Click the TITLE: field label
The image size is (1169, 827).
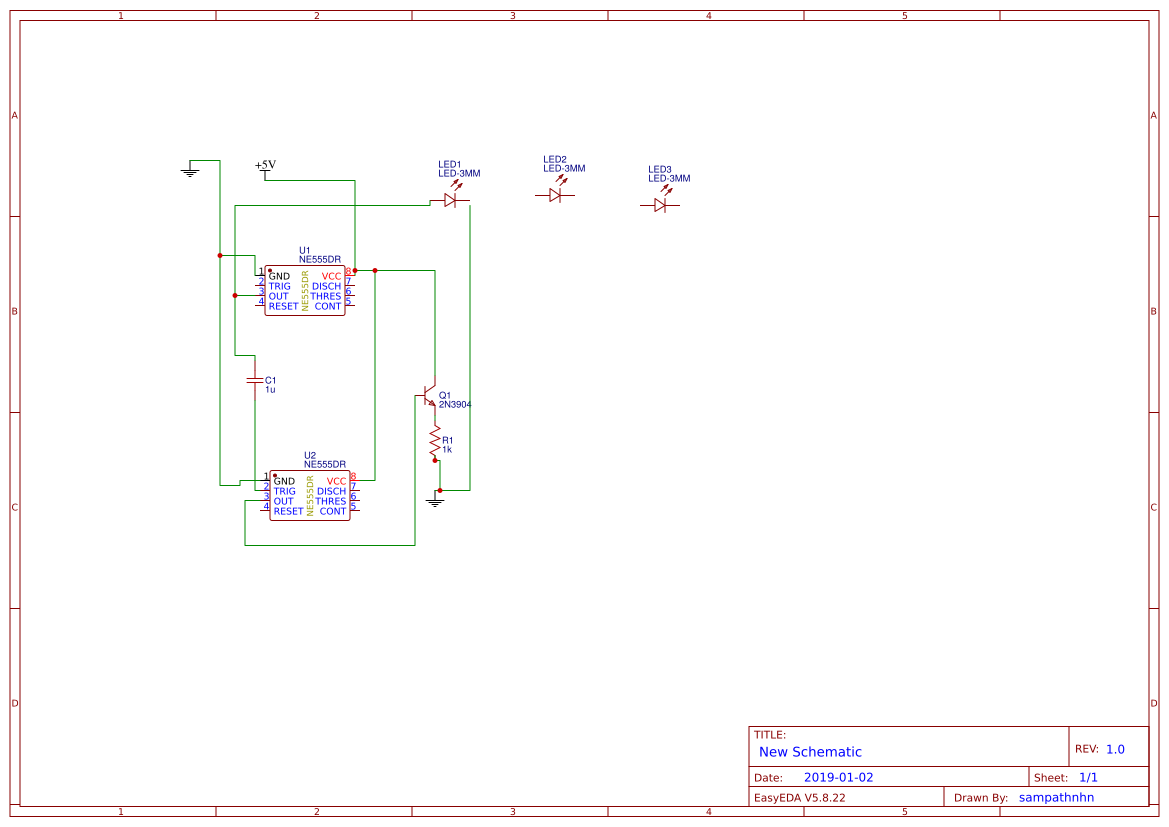769,735
